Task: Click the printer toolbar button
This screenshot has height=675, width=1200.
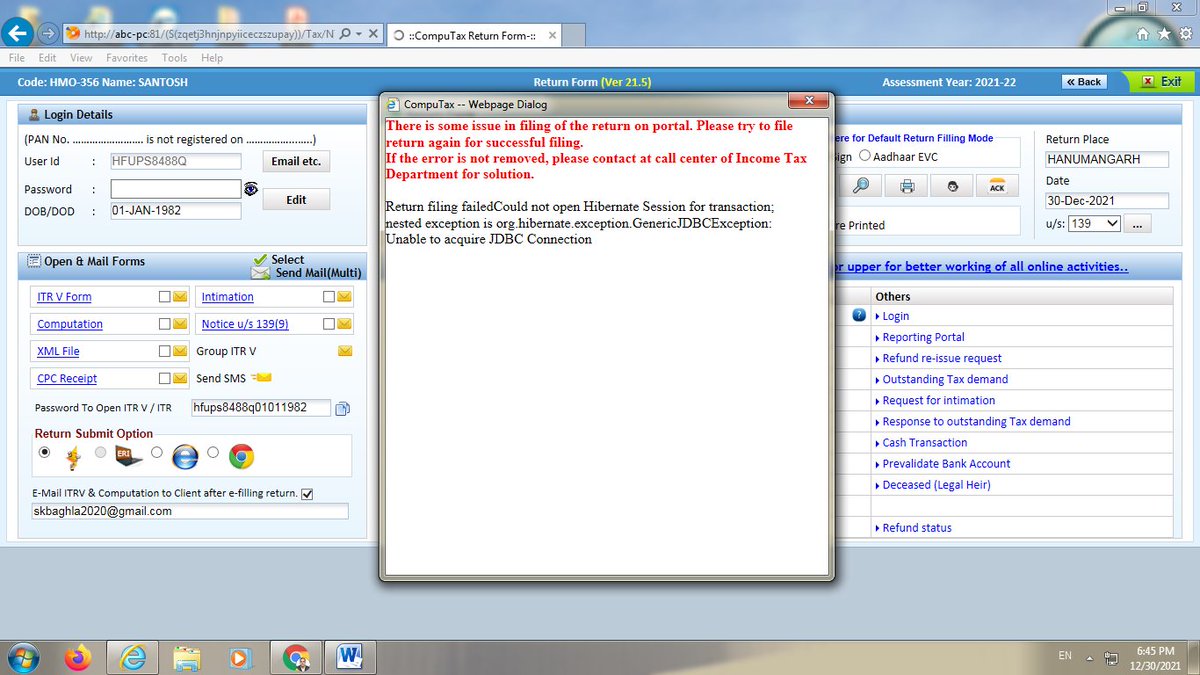Action: [906, 186]
